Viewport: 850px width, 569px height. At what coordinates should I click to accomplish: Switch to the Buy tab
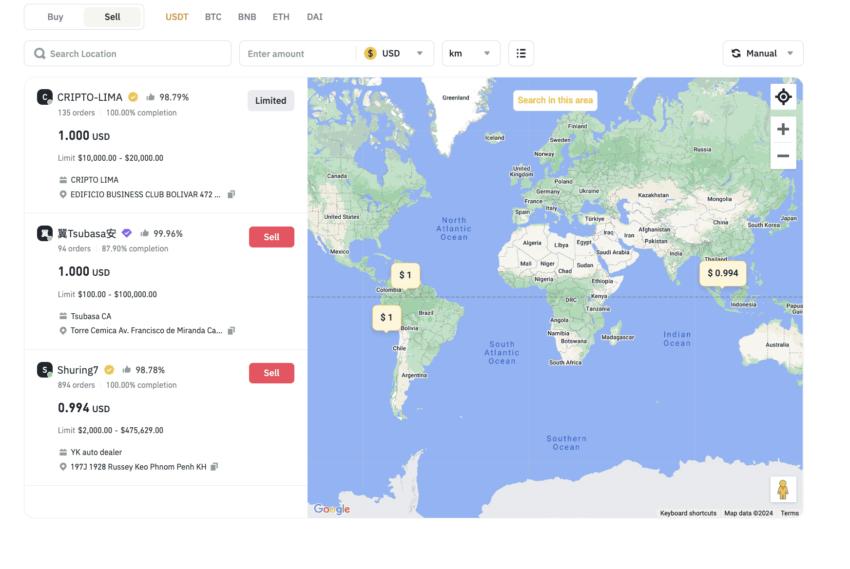pos(55,17)
